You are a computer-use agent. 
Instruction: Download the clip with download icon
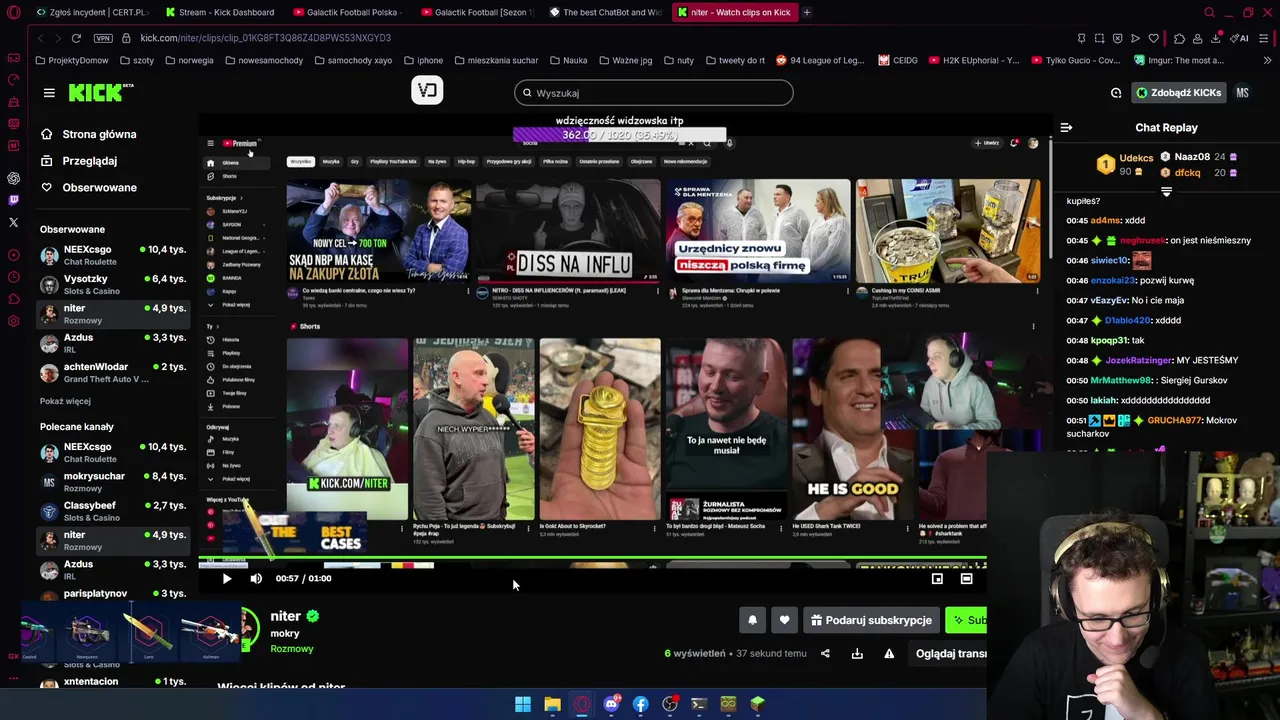click(857, 654)
